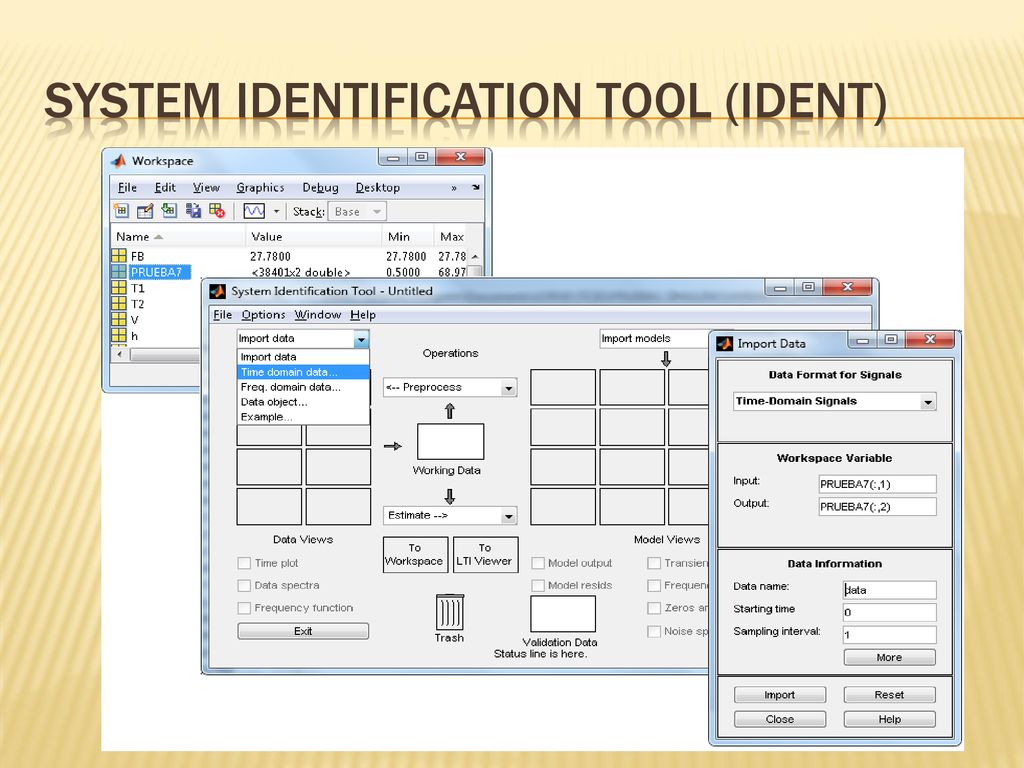Tick the Noise spectrum checkbox
This screenshot has width=1024, height=768.
[654, 632]
